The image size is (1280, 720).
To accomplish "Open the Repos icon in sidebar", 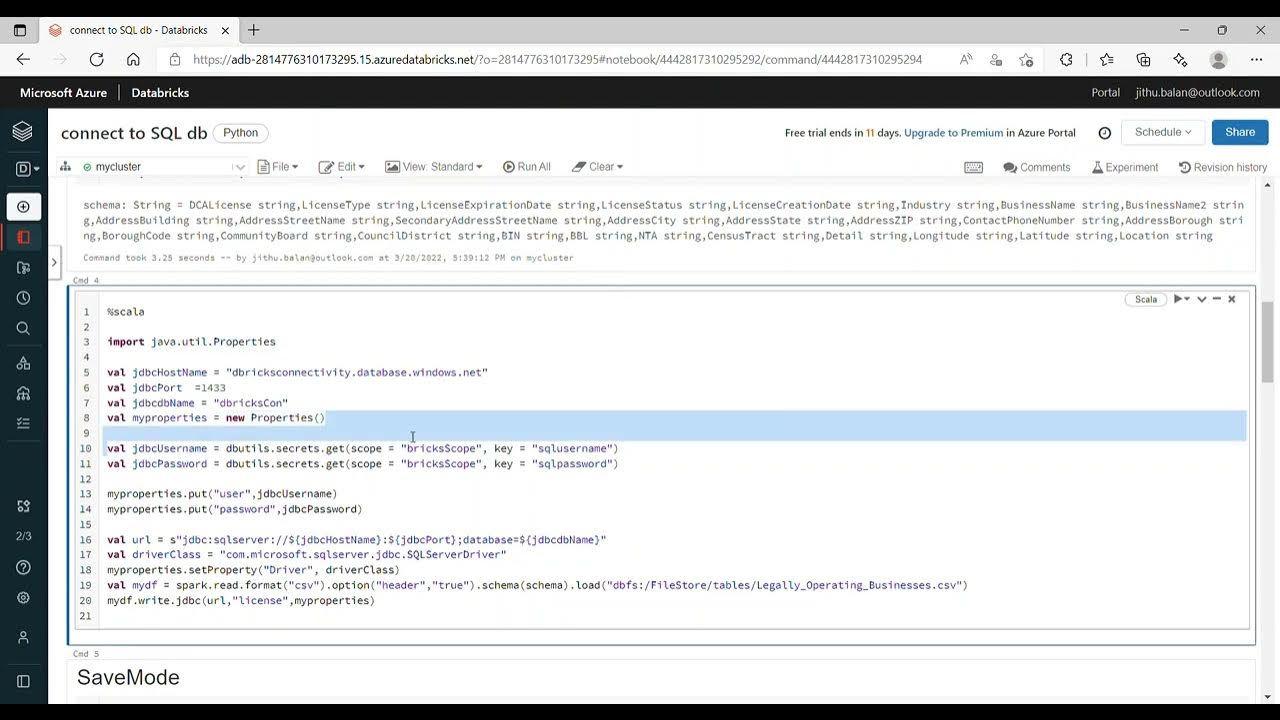I will coord(23,267).
